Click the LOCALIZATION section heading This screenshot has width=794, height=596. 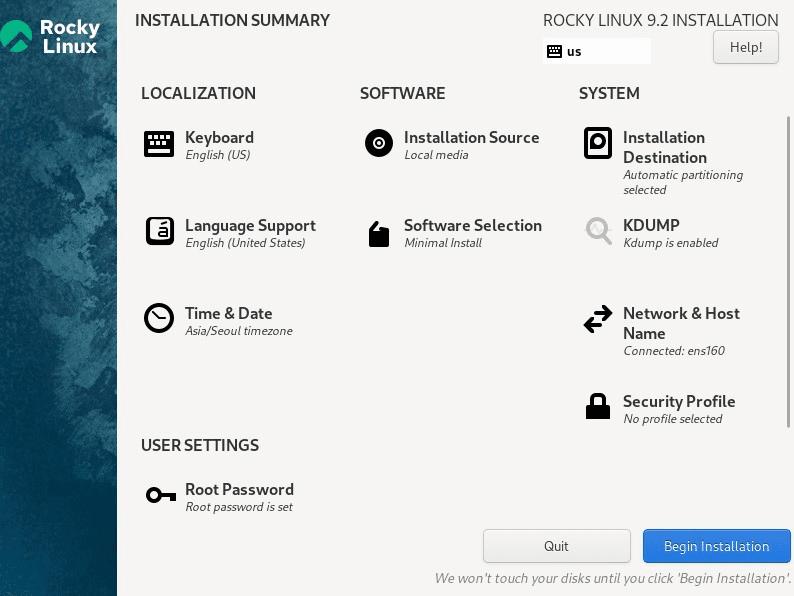click(x=198, y=93)
